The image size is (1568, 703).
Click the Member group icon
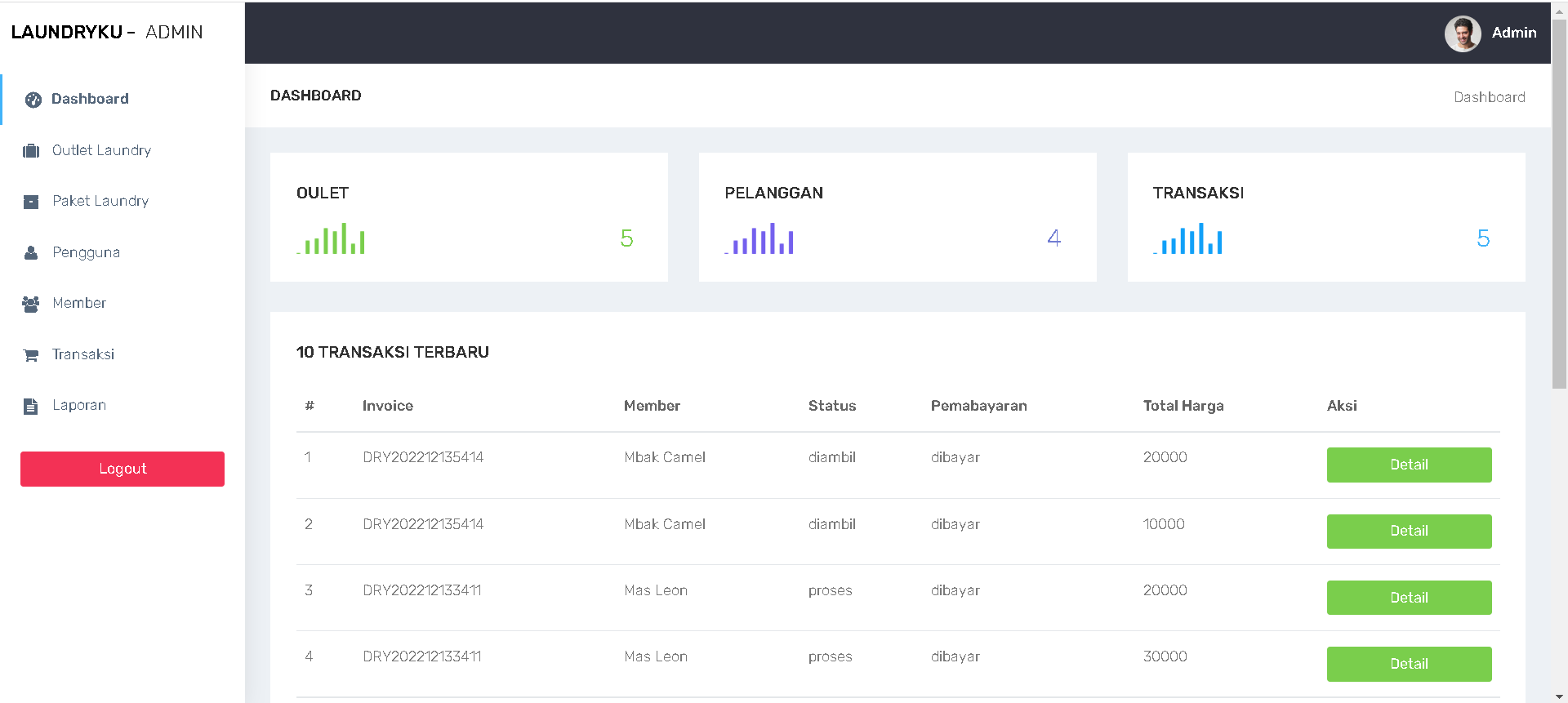click(31, 304)
